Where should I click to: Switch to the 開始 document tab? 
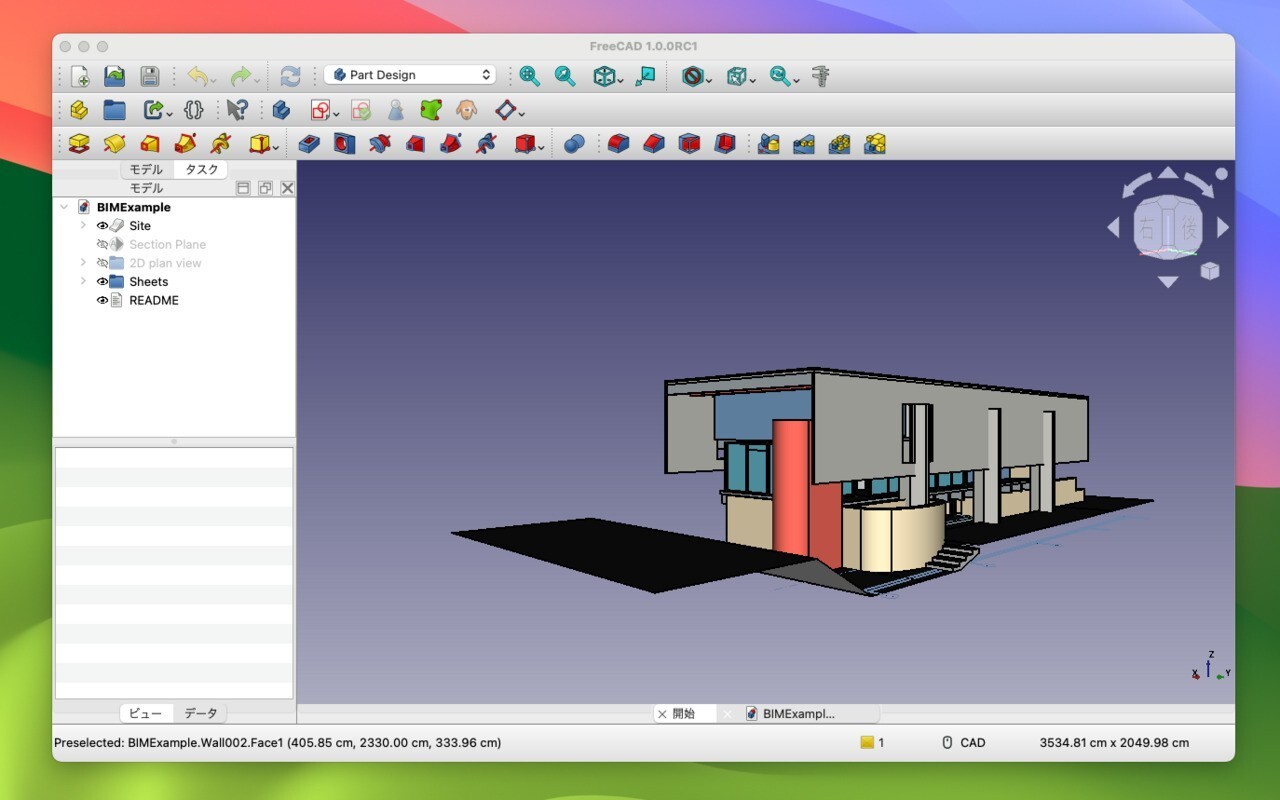coord(684,714)
